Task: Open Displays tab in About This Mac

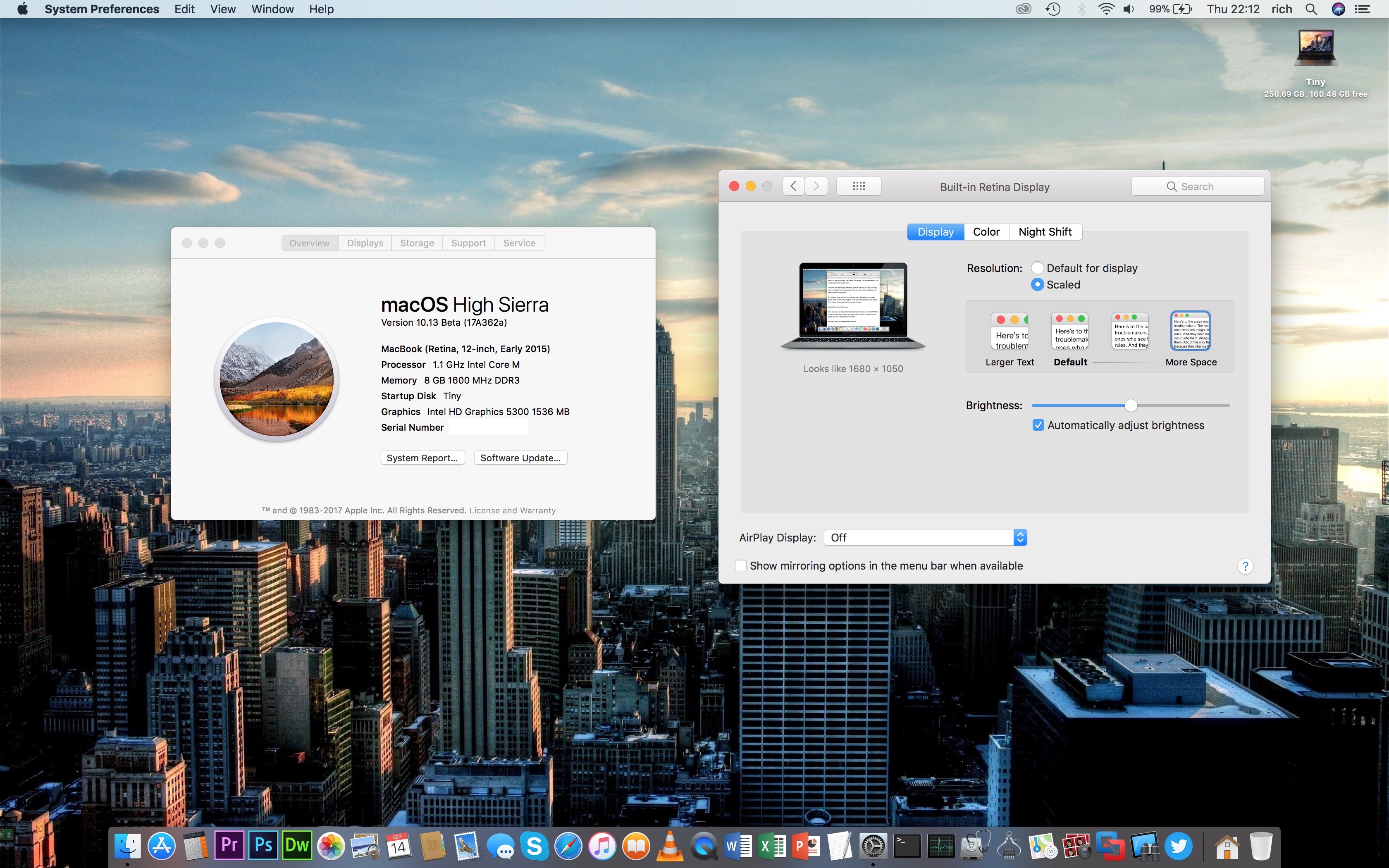Action: 365,243
